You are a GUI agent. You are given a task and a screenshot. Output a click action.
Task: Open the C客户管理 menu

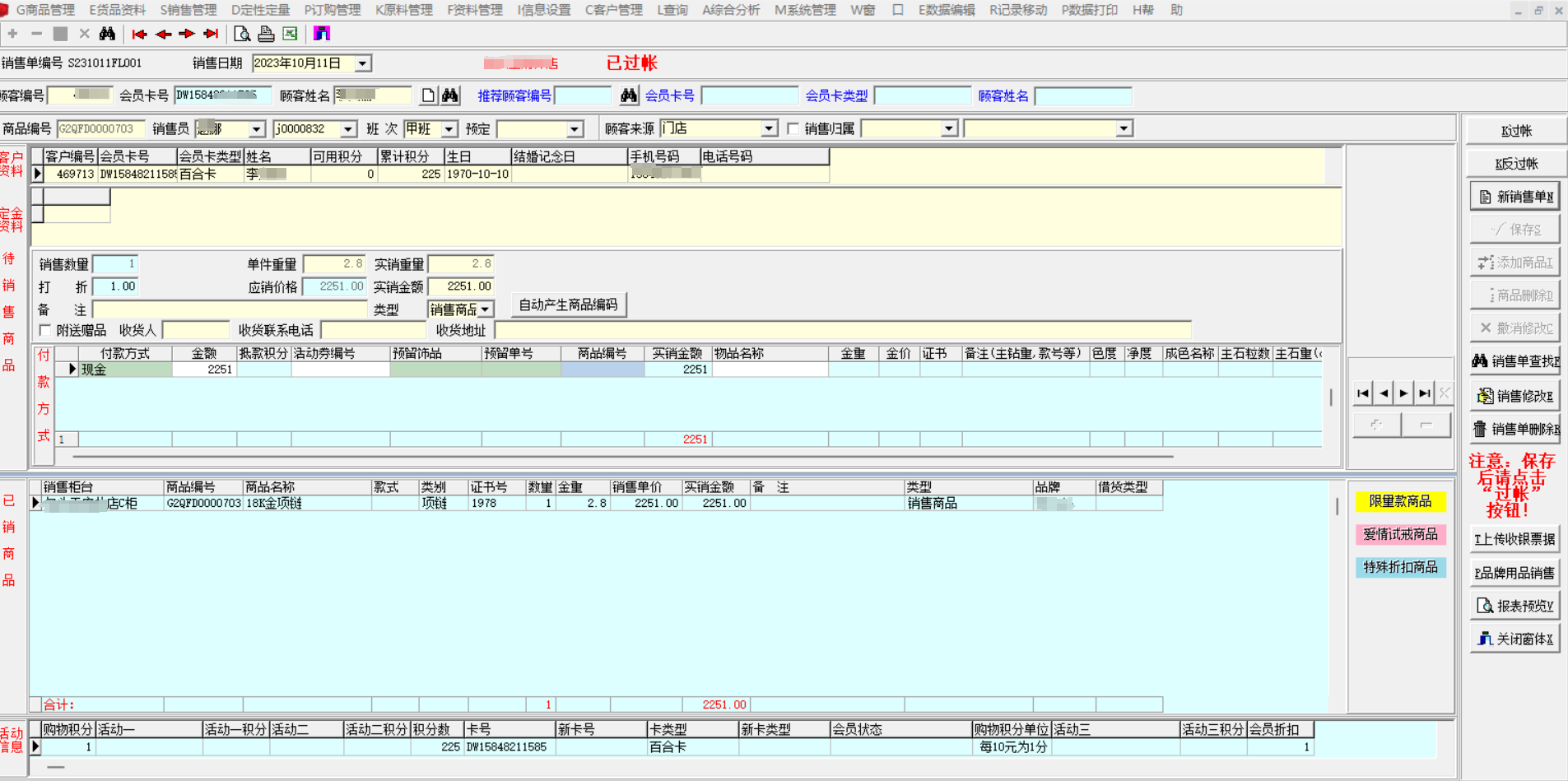click(x=613, y=10)
